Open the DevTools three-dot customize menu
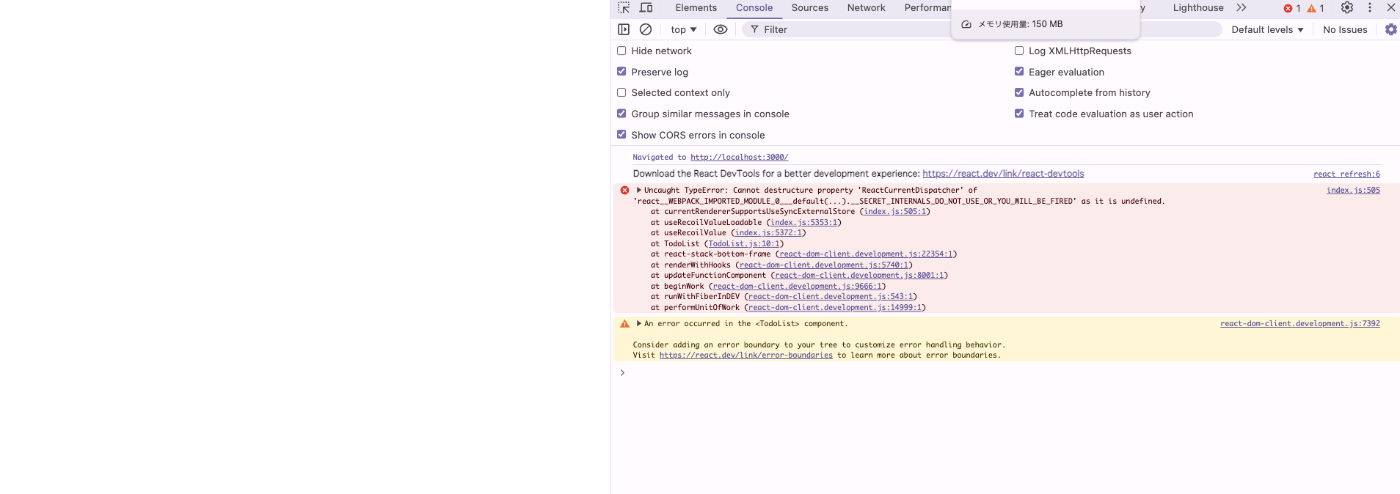This screenshot has height=494, width=1400. [1370, 8]
